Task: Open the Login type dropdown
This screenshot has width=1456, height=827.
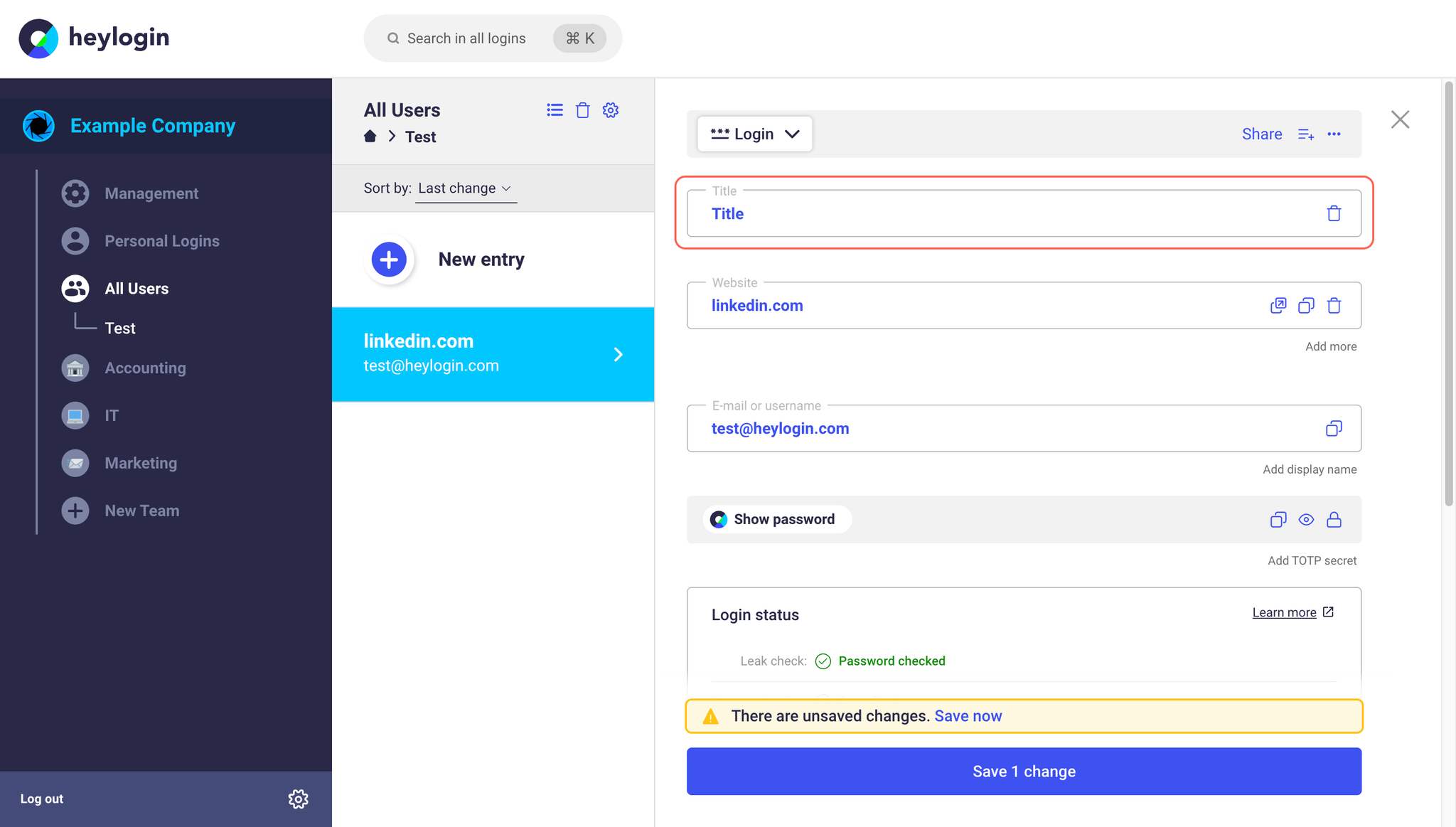Action: pyautogui.click(x=755, y=134)
